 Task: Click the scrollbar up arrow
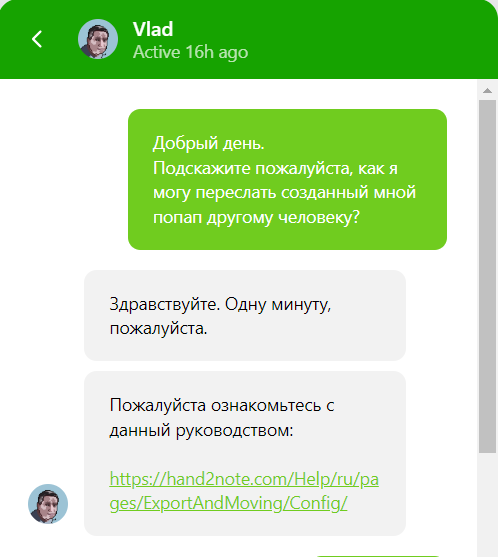(x=487, y=91)
